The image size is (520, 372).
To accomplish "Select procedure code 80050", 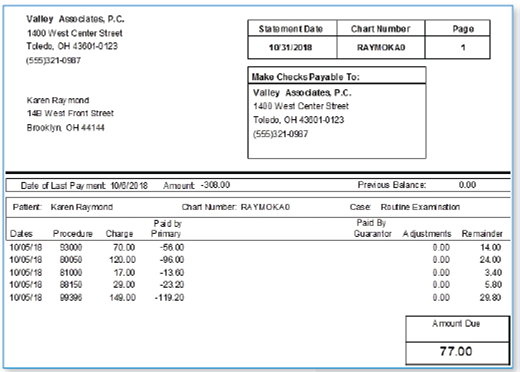I will [71, 260].
